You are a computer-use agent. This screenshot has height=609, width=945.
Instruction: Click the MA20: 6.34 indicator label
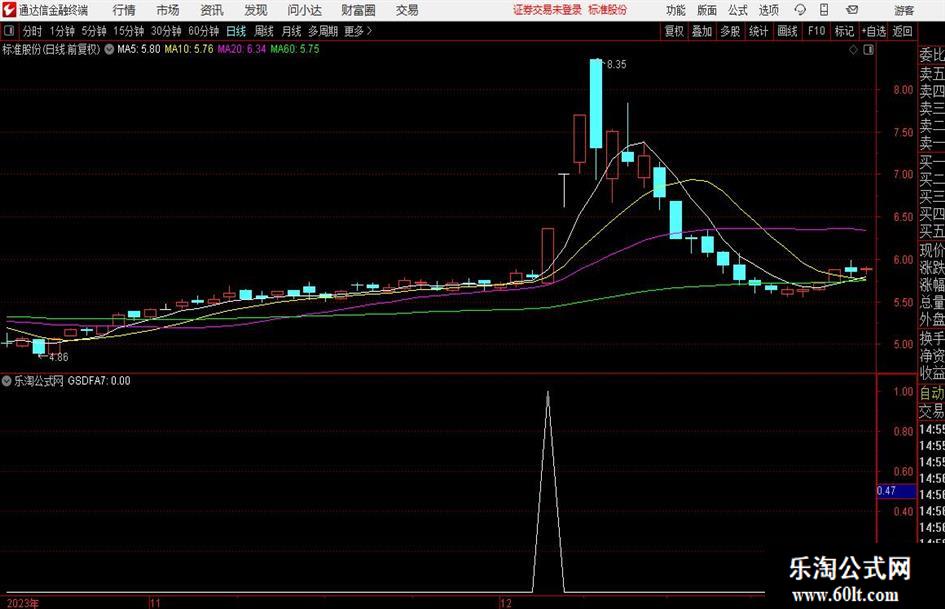coord(242,49)
